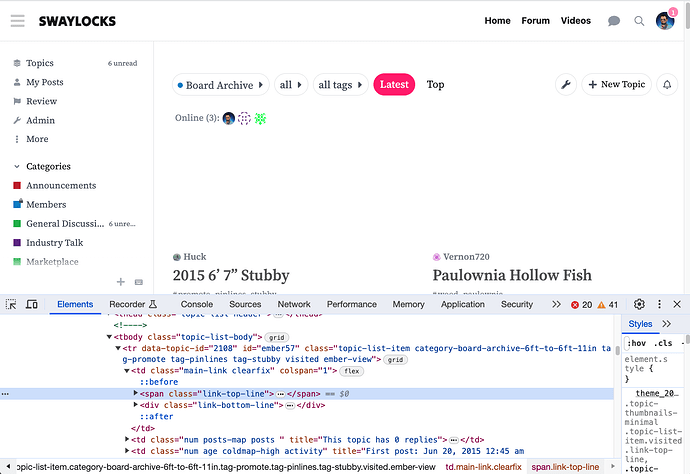Image resolution: width=690 pixels, height=474 pixels.
Task: Click Huck's small avatar icon
Action: coord(177,257)
